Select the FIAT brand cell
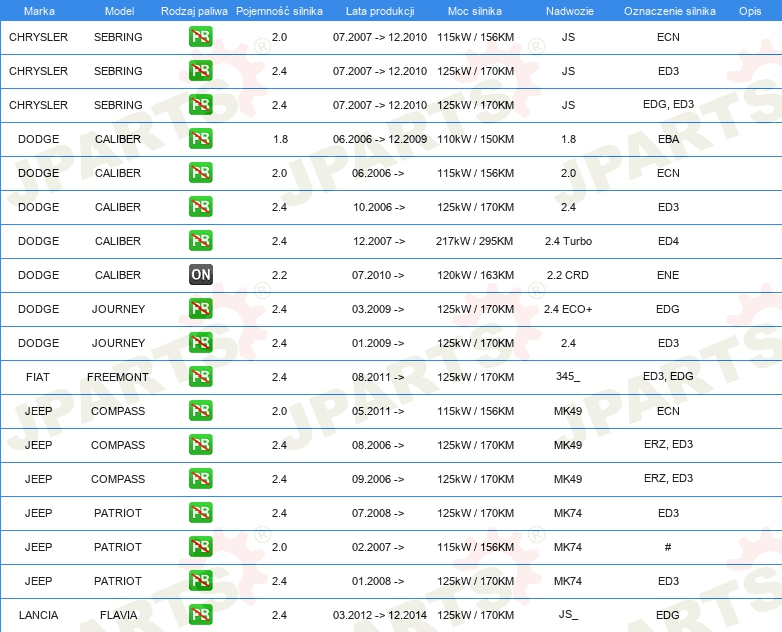Screen dimensions: 782x632 pos(38,377)
